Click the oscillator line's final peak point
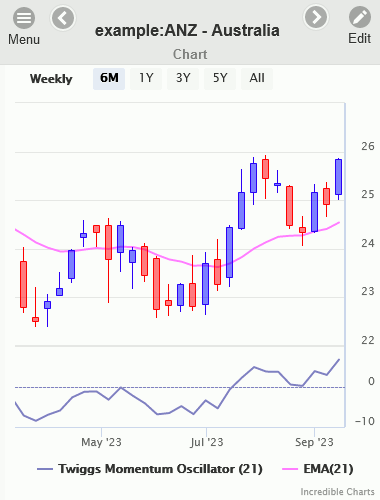Screen dimensions: 380x500 (x=339, y=359)
